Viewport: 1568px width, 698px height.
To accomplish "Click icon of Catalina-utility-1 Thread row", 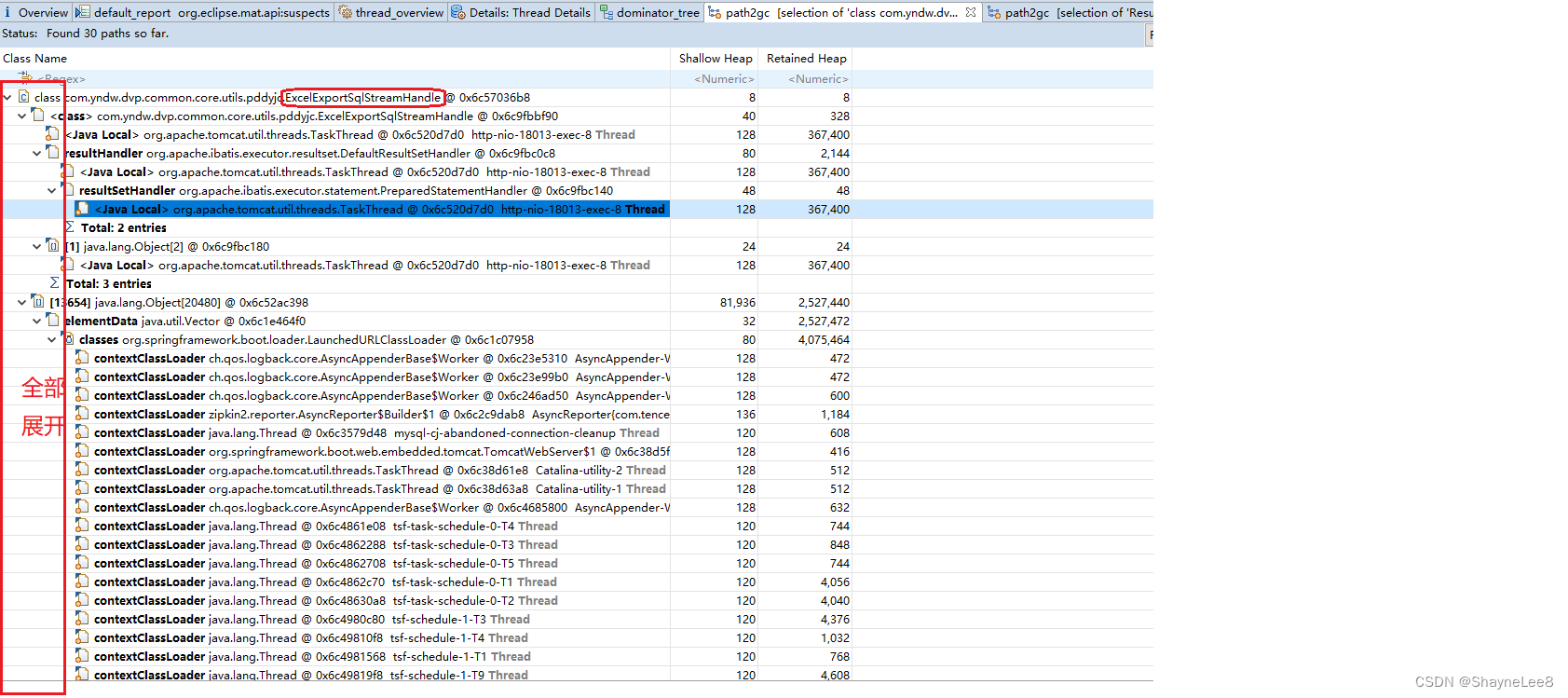I will tap(83, 488).
